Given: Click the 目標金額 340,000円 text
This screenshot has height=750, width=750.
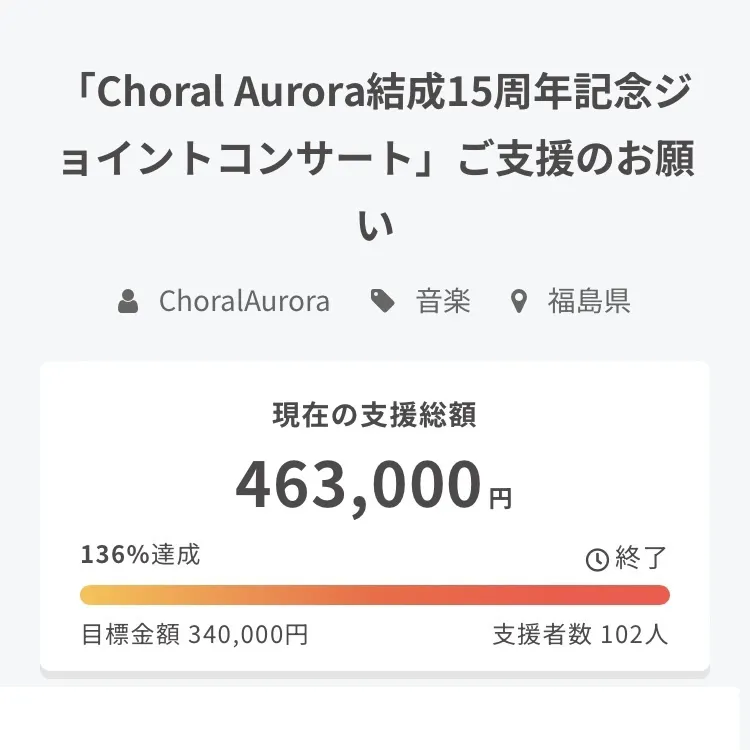Looking at the screenshot, I should (x=194, y=634).
